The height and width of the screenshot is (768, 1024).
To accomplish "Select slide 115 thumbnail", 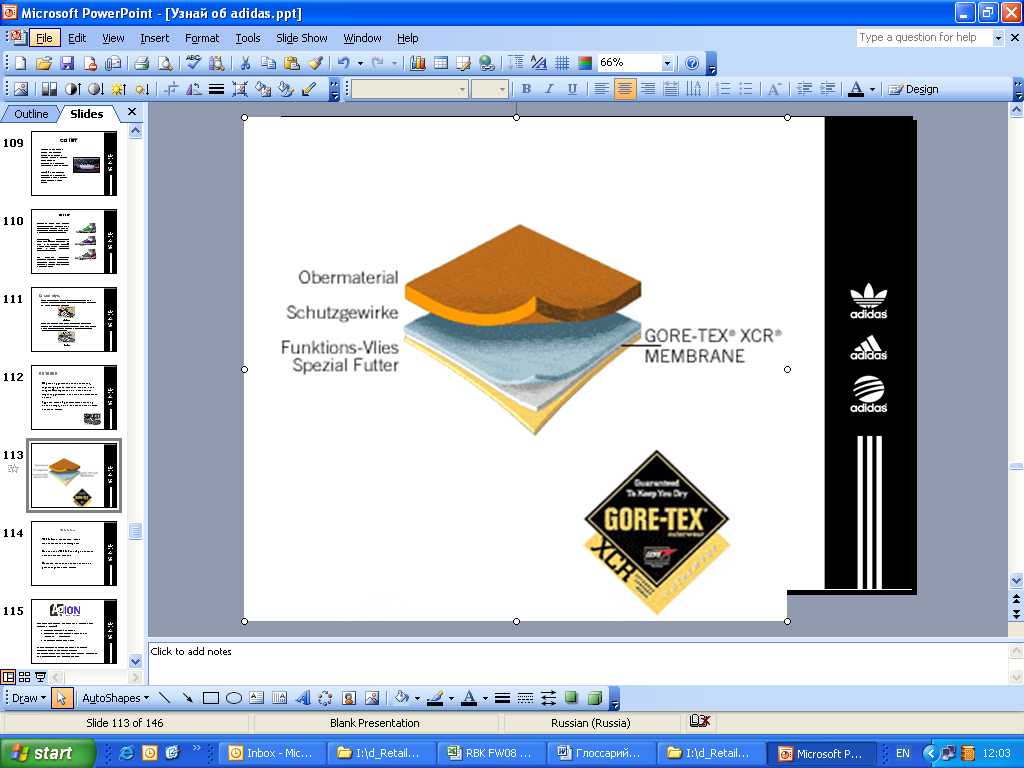I will pos(74,632).
